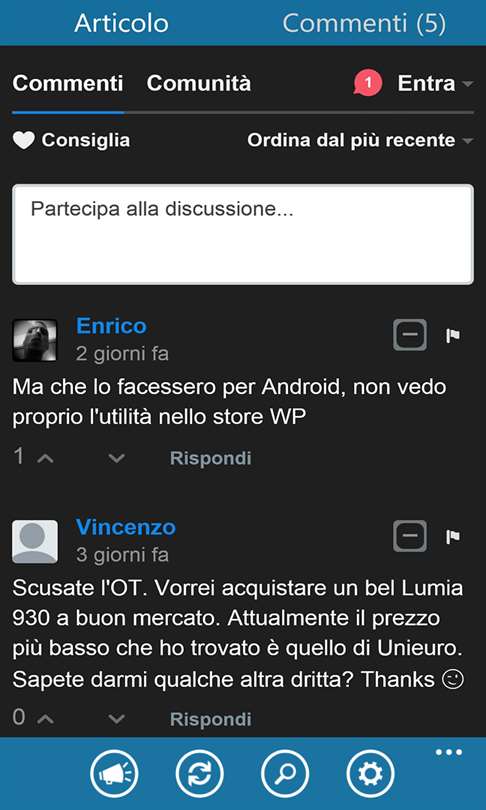486x810 pixels.
Task: Collapse Vincenzo's comment thread
Action: pyautogui.click(x=410, y=536)
